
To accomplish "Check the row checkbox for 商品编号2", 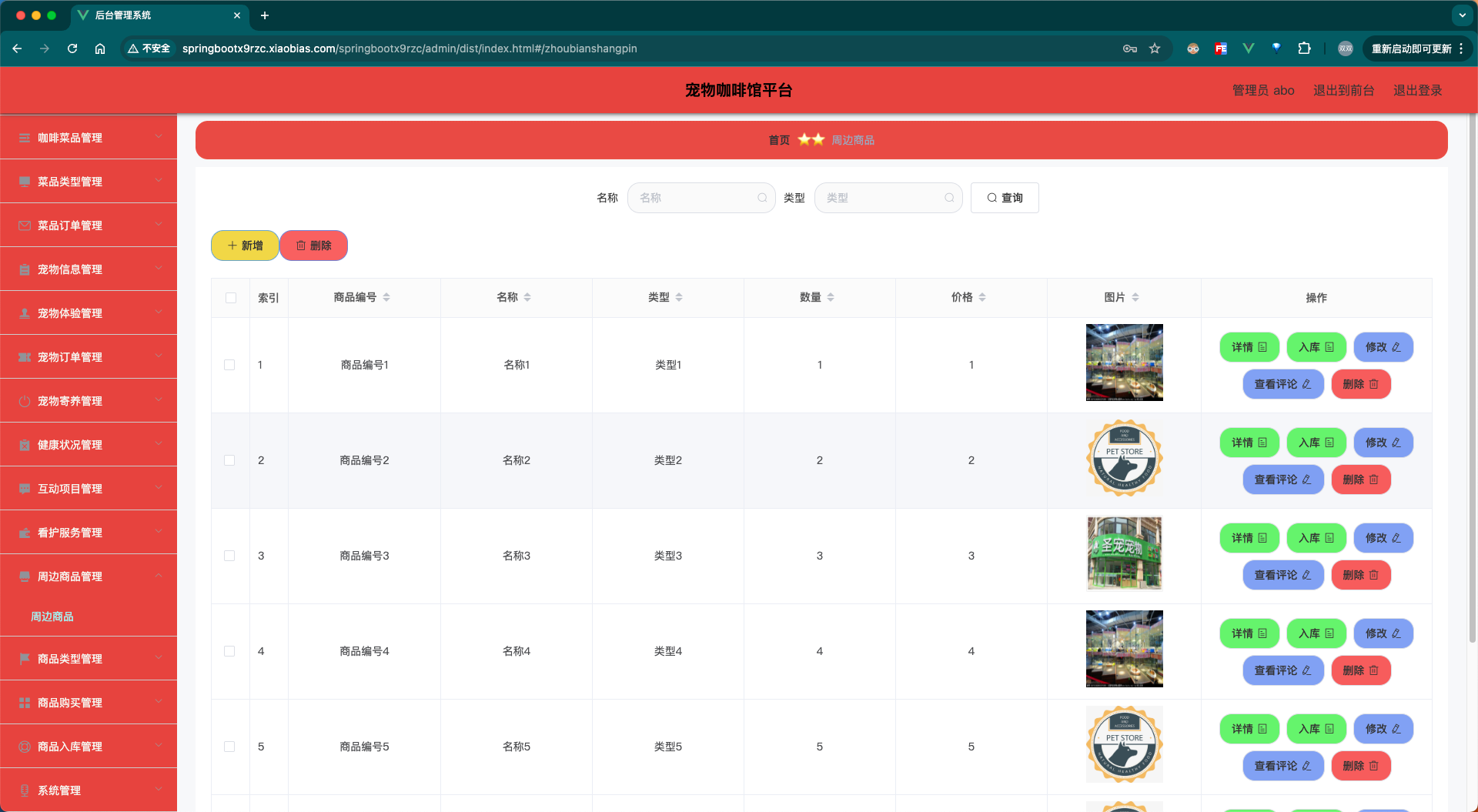I will [x=229, y=460].
